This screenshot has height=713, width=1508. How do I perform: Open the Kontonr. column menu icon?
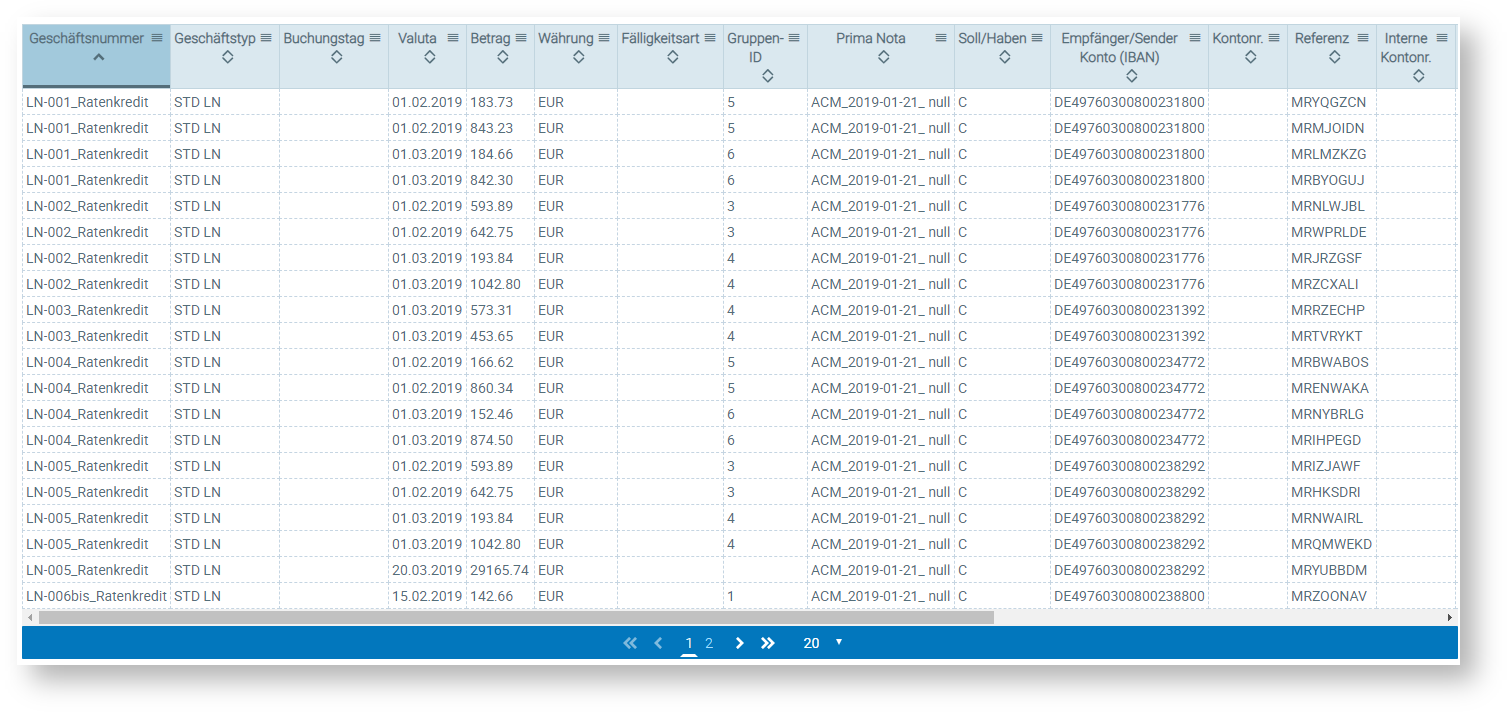click(x=1273, y=38)
